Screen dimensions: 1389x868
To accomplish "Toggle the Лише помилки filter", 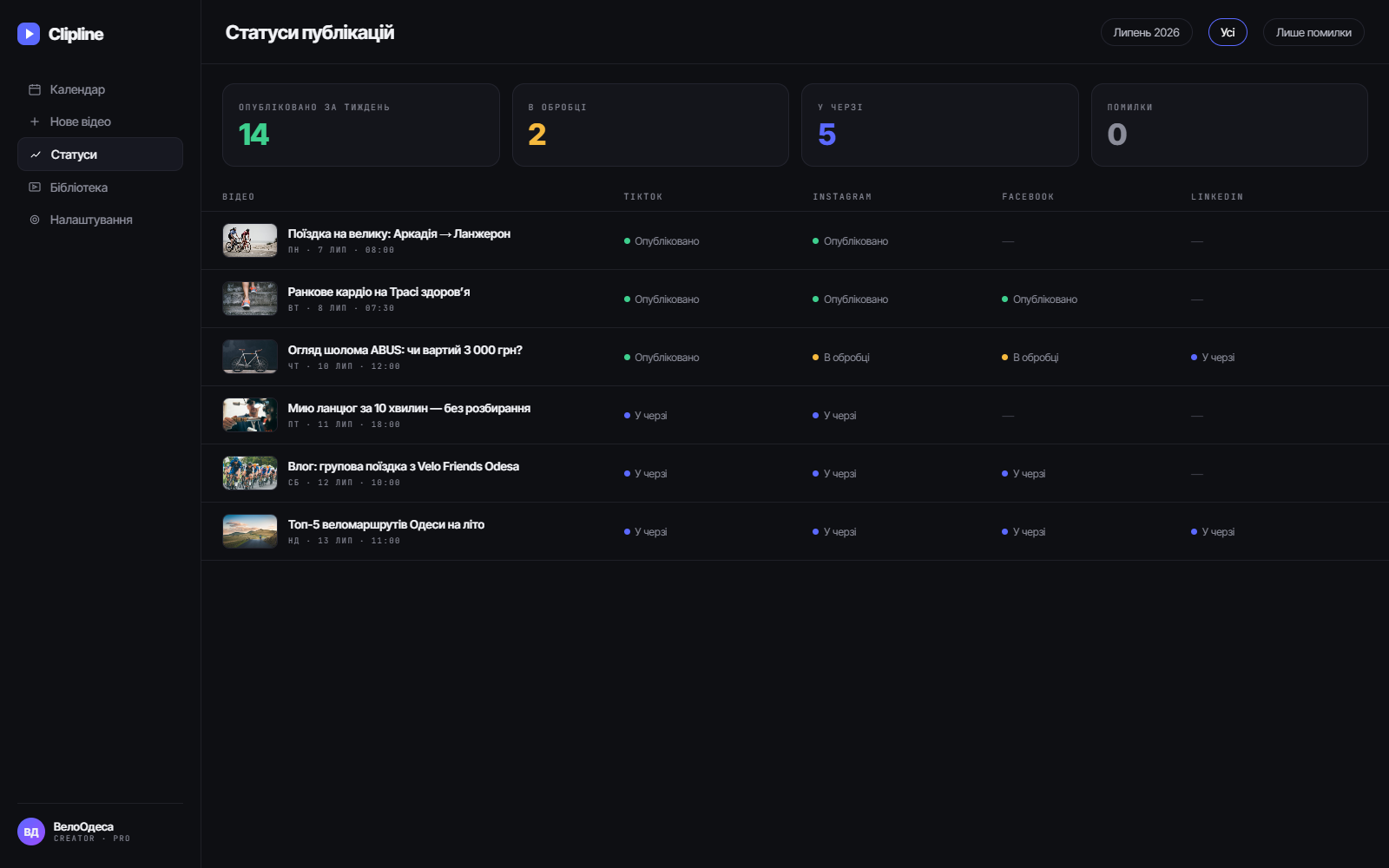I will coord(1313,32).
